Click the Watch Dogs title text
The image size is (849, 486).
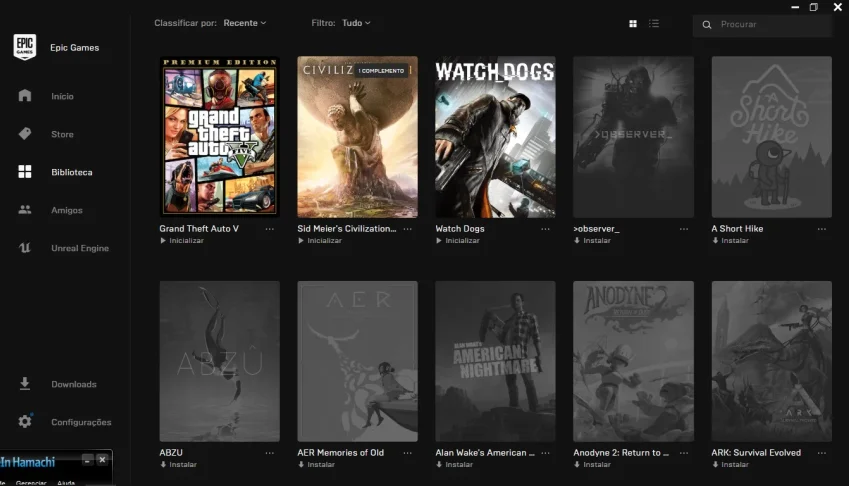point(460,228)
